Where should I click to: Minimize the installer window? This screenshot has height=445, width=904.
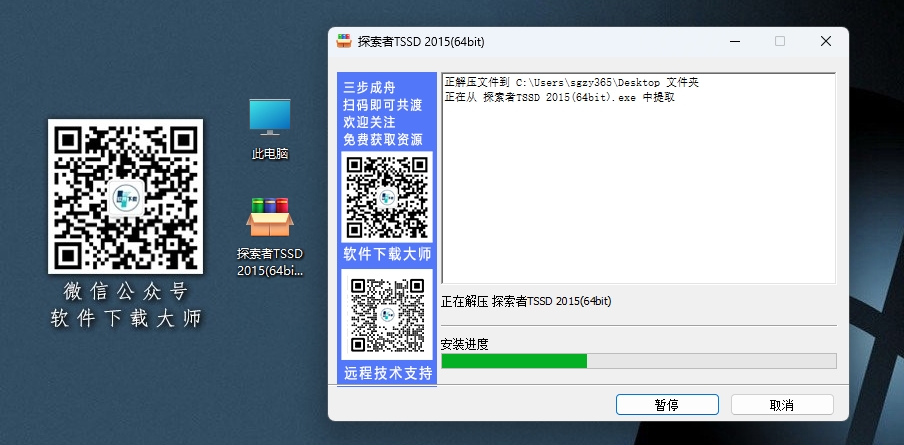click(734, 42)
